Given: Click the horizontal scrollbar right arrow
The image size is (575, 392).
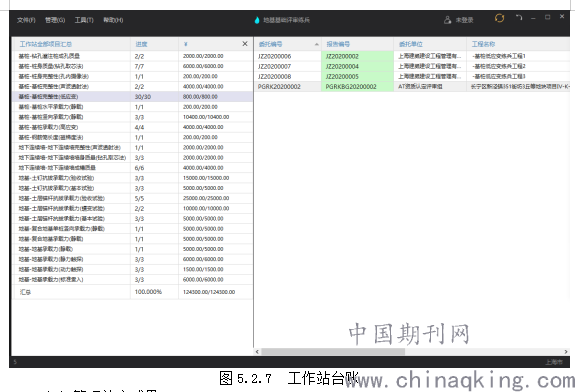Looking at the screenshot, I should [566, 351].
